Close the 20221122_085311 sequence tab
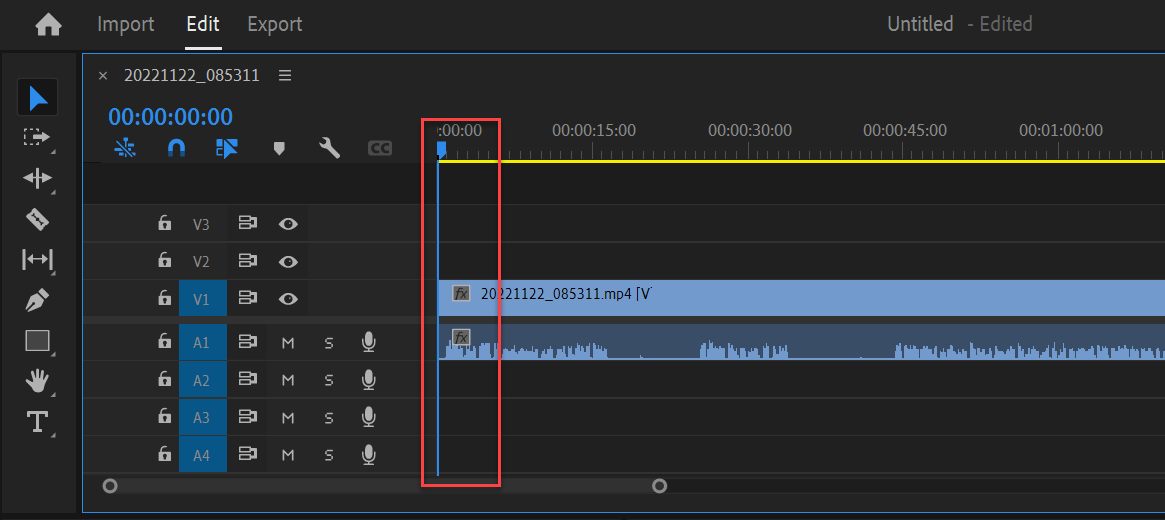 point(103,76)
